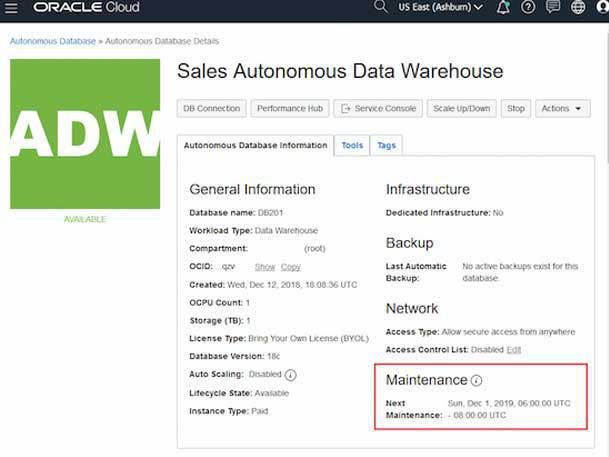Open the help question mark icon
The width and height of the screenshot is (609, 457).
tap(528, 8)
